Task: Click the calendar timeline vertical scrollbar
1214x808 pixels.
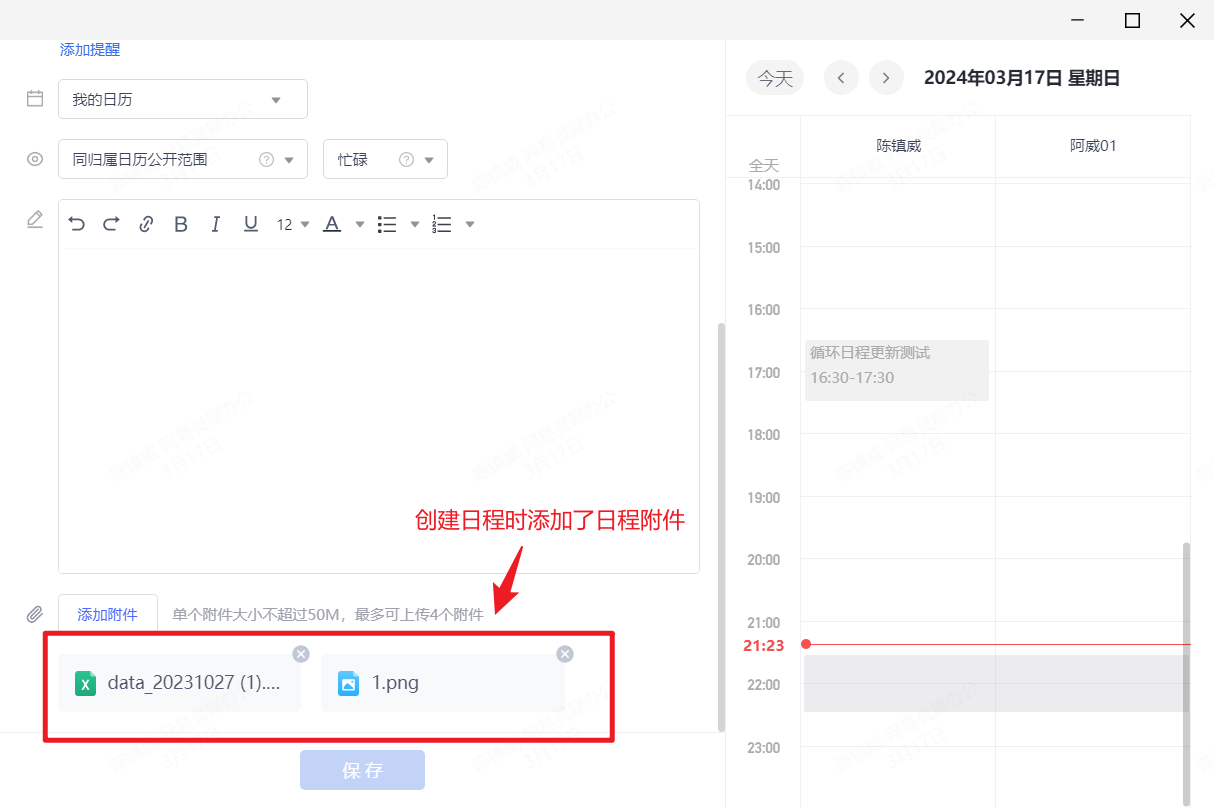Action: 1187,672
